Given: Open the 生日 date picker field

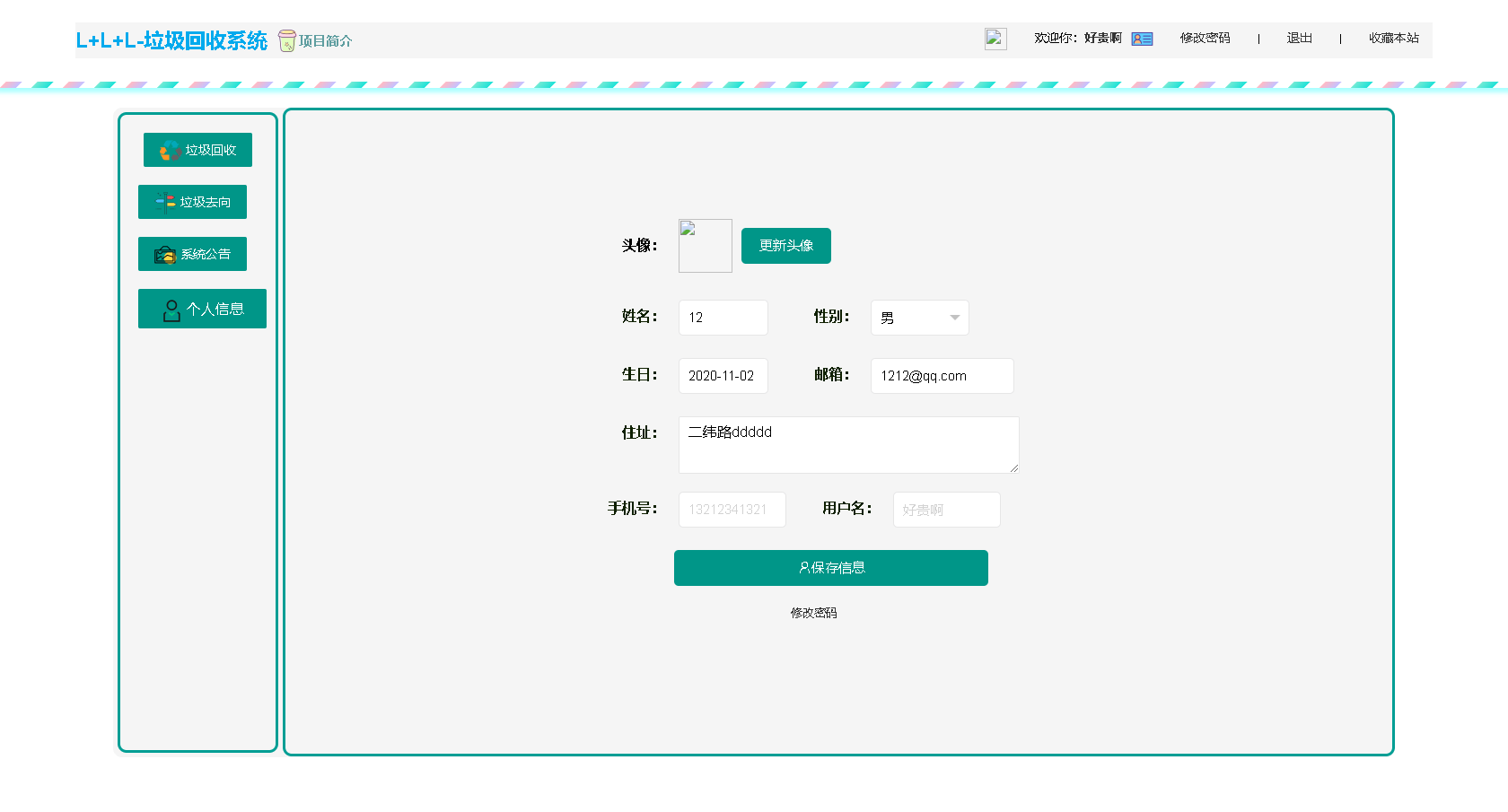Looking at the screenshot, I should coord(723,375).
